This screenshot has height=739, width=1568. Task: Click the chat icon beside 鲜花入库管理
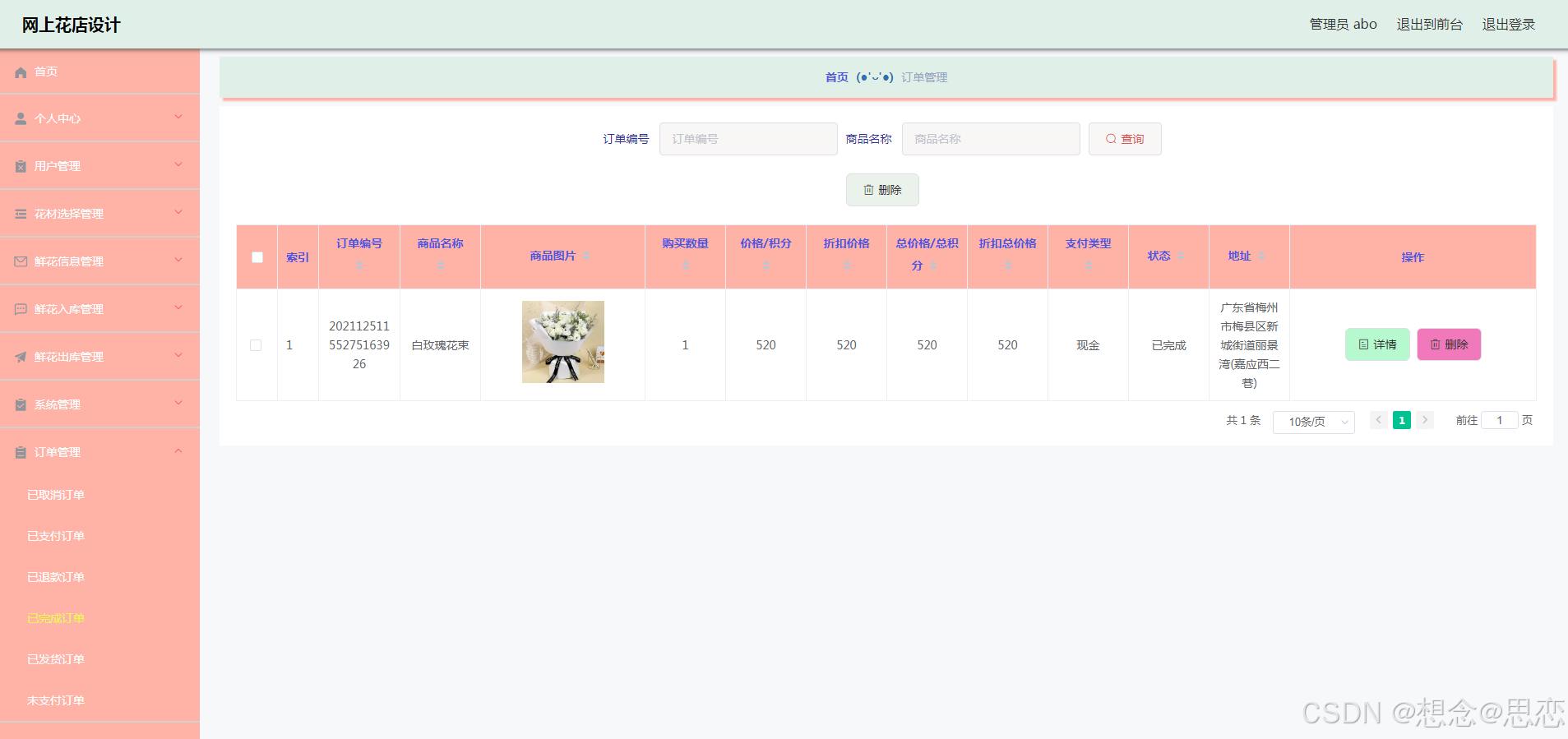[x=21, y=310]
